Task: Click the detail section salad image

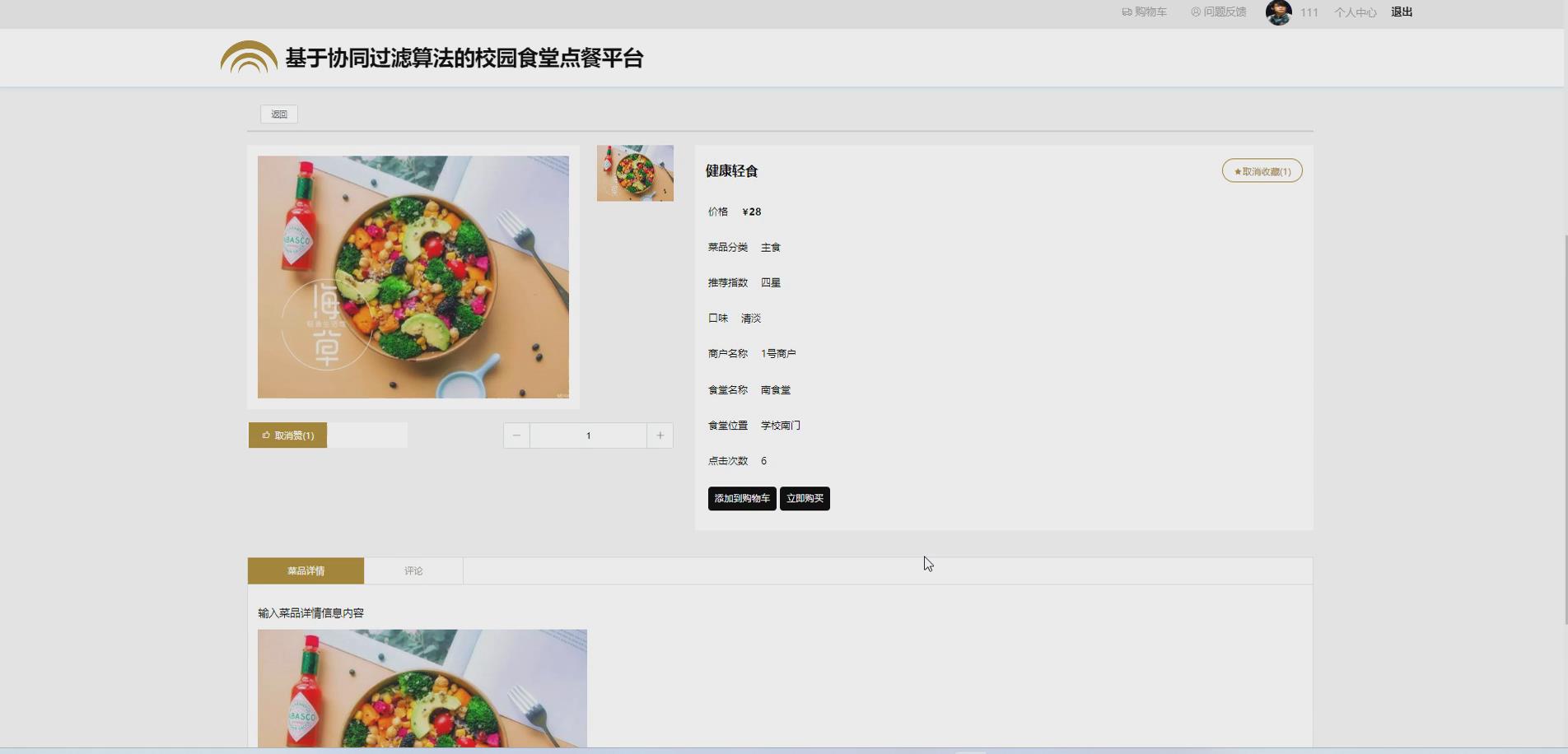Action: pos(422,689)
